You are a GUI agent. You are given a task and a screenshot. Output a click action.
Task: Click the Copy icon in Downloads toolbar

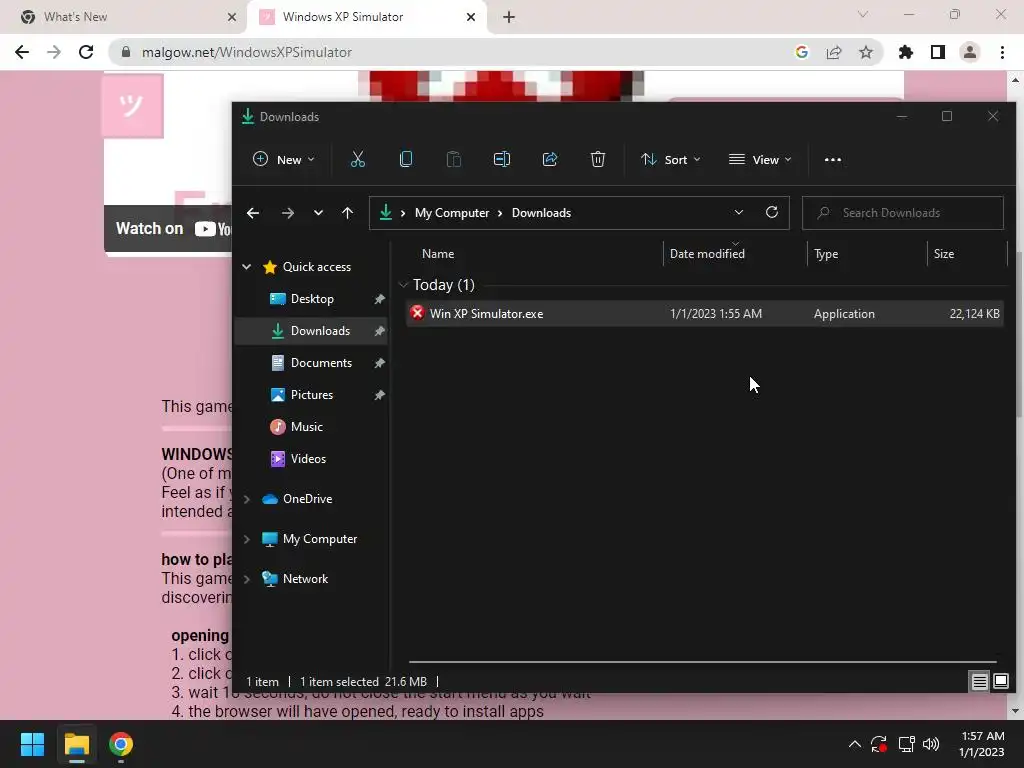[x=406, y=159]
